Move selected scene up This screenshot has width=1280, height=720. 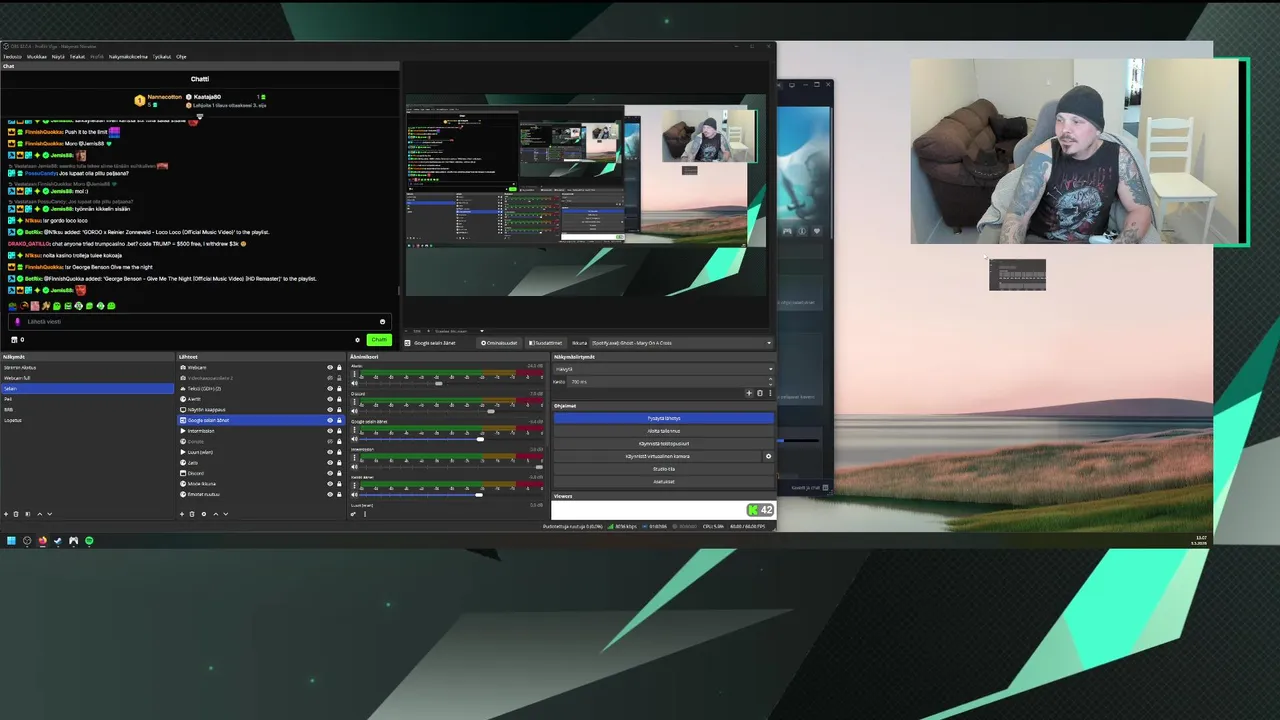40,514
